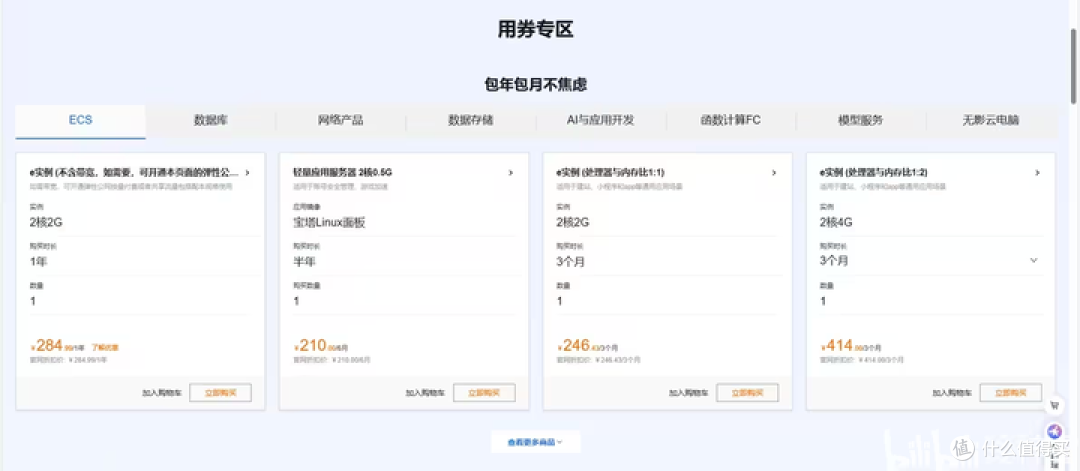
Task: Click the 宝塔Linux面板 image value
Action: pos(329,222)
